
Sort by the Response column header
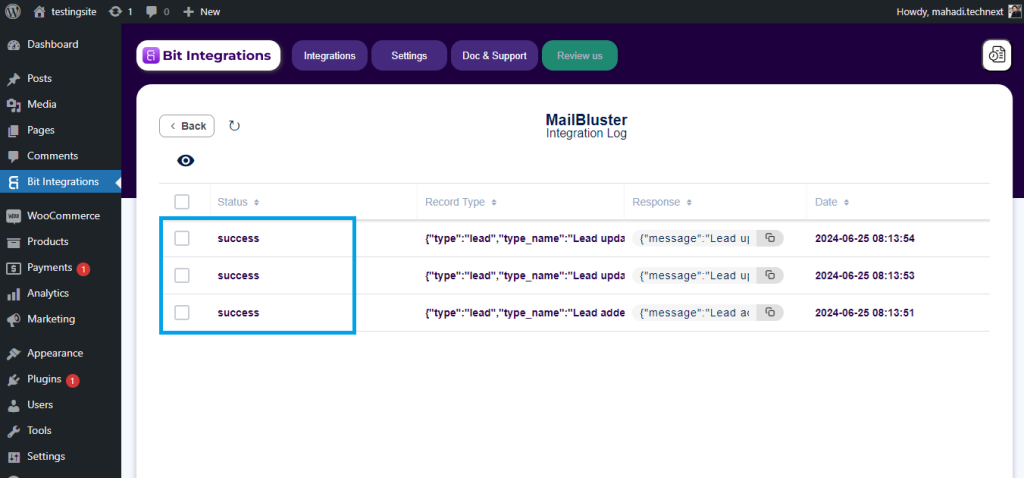[x=662, y=202]
